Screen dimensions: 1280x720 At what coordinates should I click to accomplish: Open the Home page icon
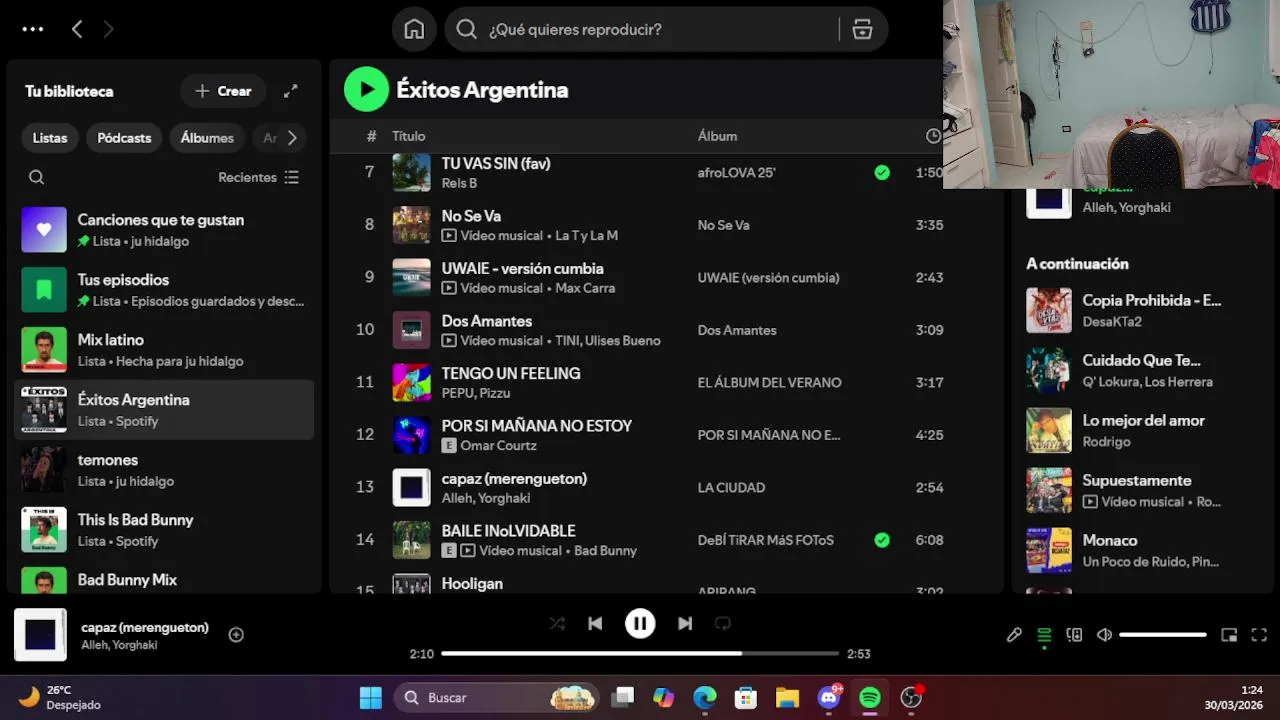pos(414,29)
